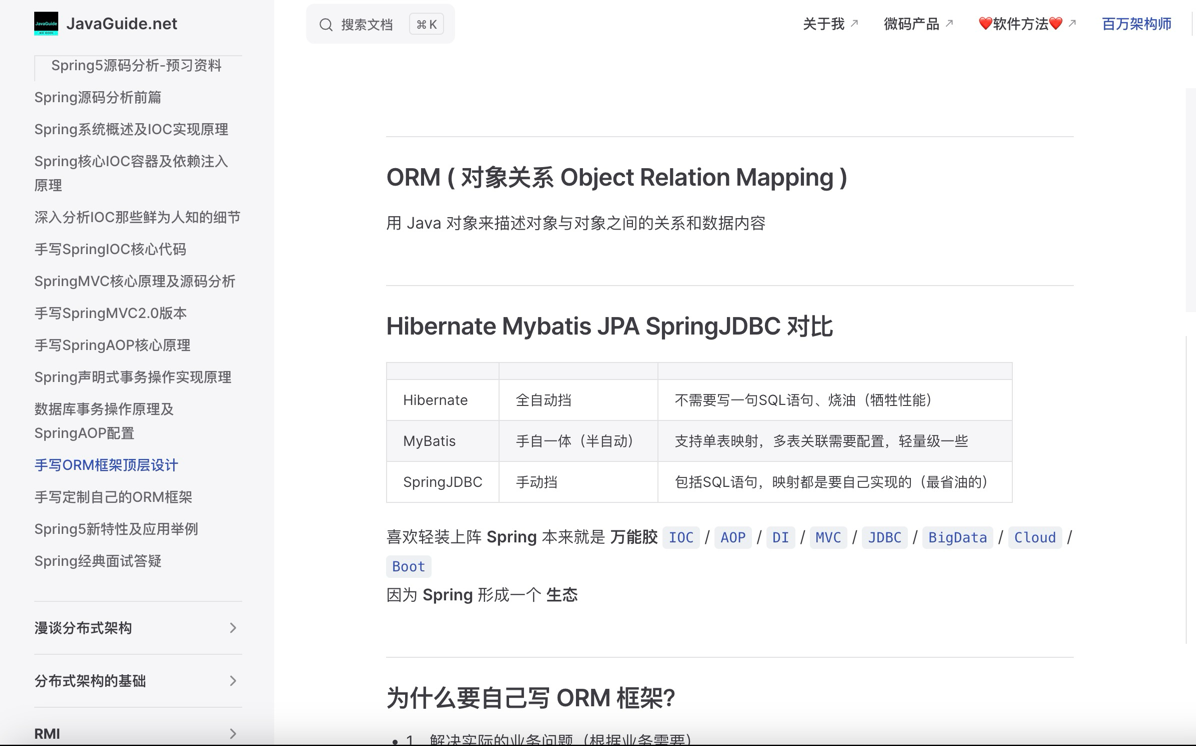Viewport: 1196px width, 746px height.
Task: Click the AOP code tag
Action: click(x=732, y=537)
